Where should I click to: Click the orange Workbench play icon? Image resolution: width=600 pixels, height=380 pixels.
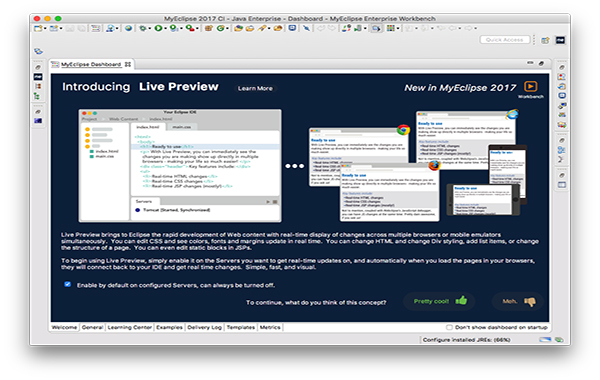[x=530, y=86]
